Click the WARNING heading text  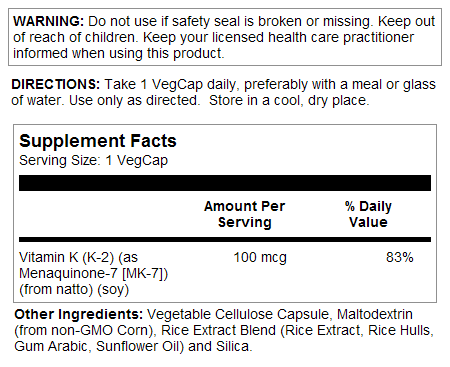coord(48,22)
